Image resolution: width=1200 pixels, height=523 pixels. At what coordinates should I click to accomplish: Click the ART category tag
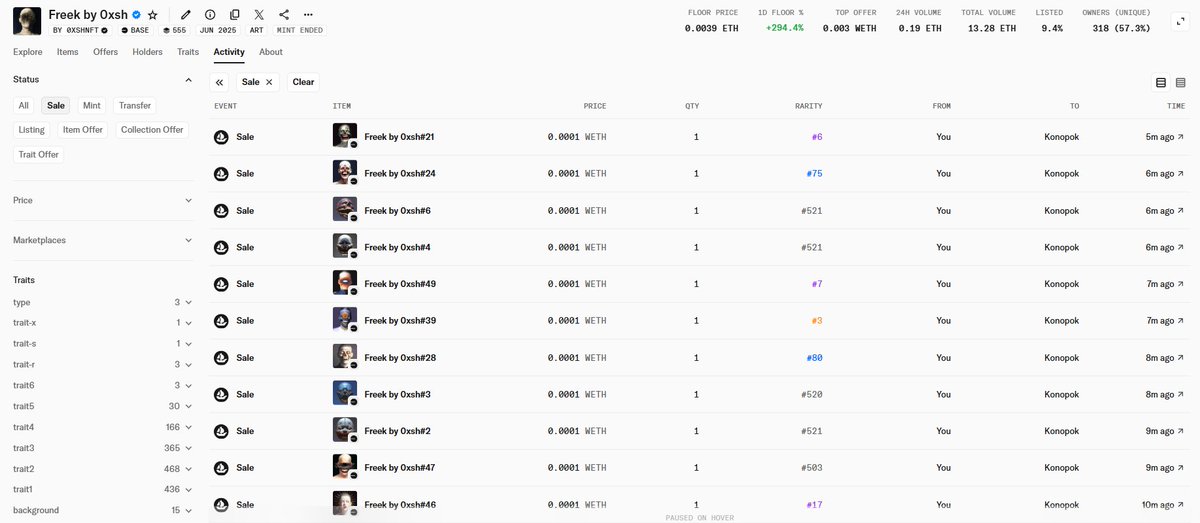coord(257,30)
